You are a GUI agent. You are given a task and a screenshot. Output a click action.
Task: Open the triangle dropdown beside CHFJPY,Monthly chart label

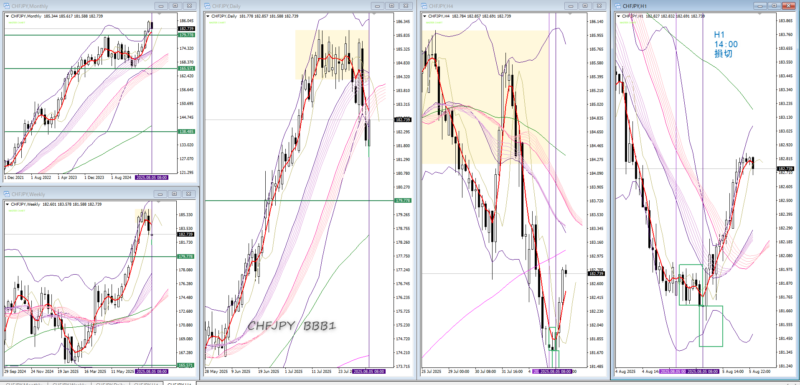coord(7,16)
